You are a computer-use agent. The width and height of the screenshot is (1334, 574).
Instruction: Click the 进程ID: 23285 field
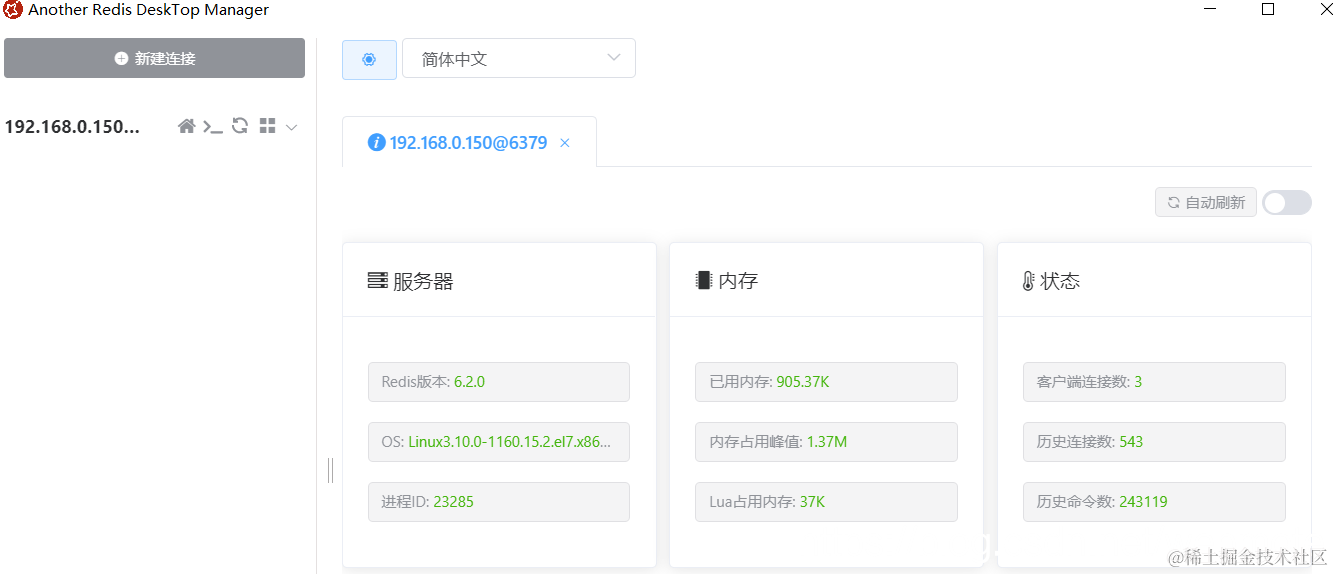(499, 502)
